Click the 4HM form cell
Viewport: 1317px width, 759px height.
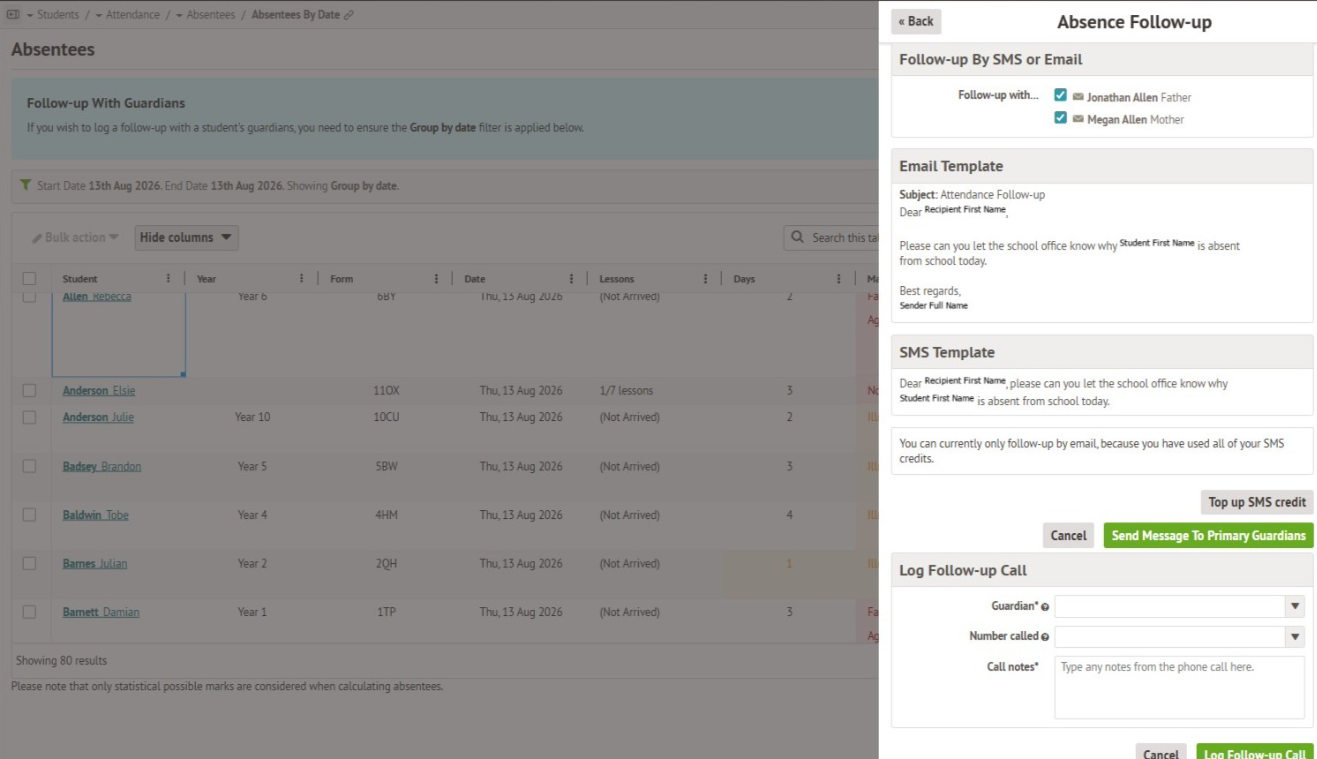pyautogui.click(x=386, y=515)
